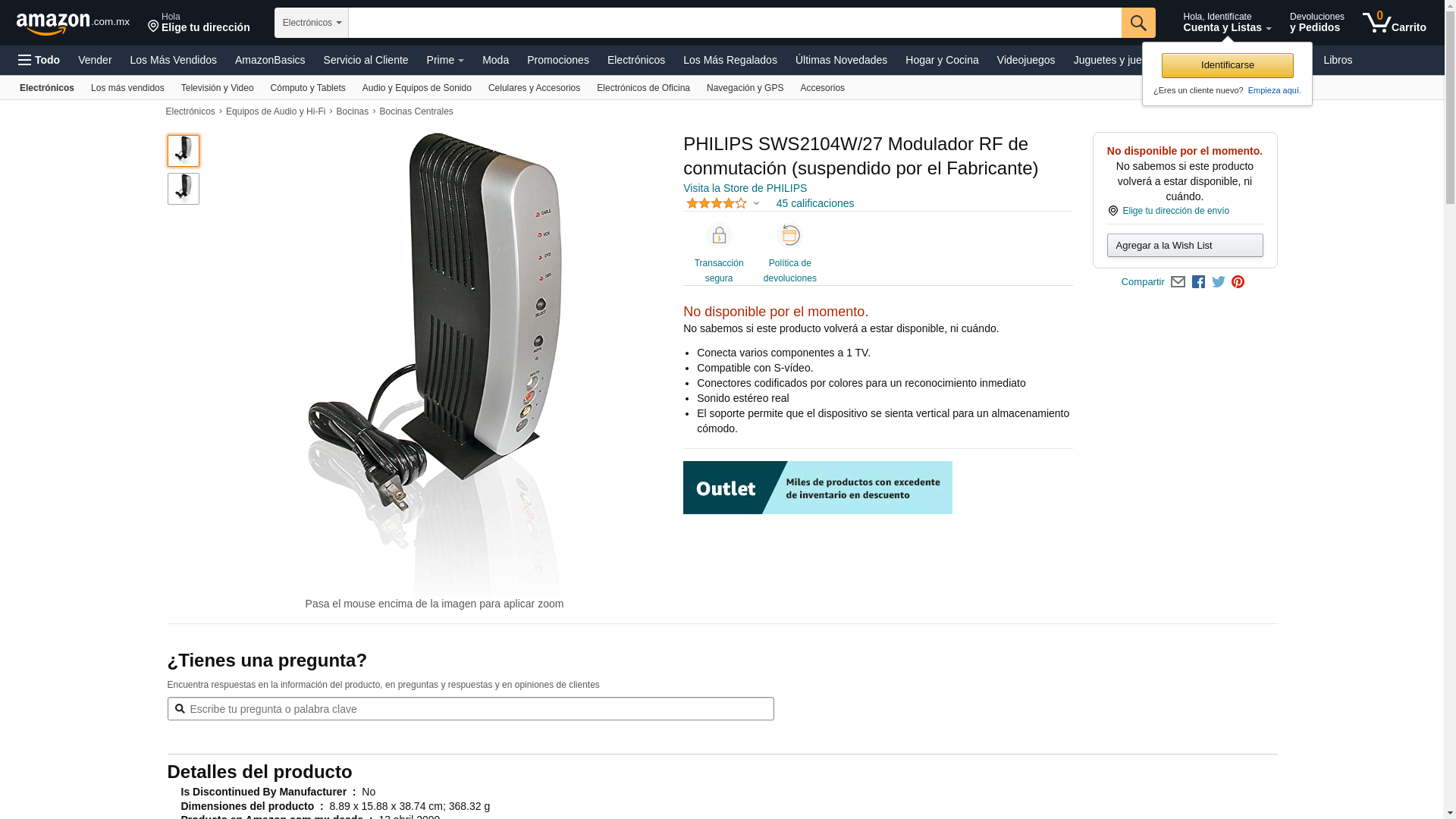The image size is (1456, 819).
Task: Select the second product thumbnail image
Action: (184, 189)
